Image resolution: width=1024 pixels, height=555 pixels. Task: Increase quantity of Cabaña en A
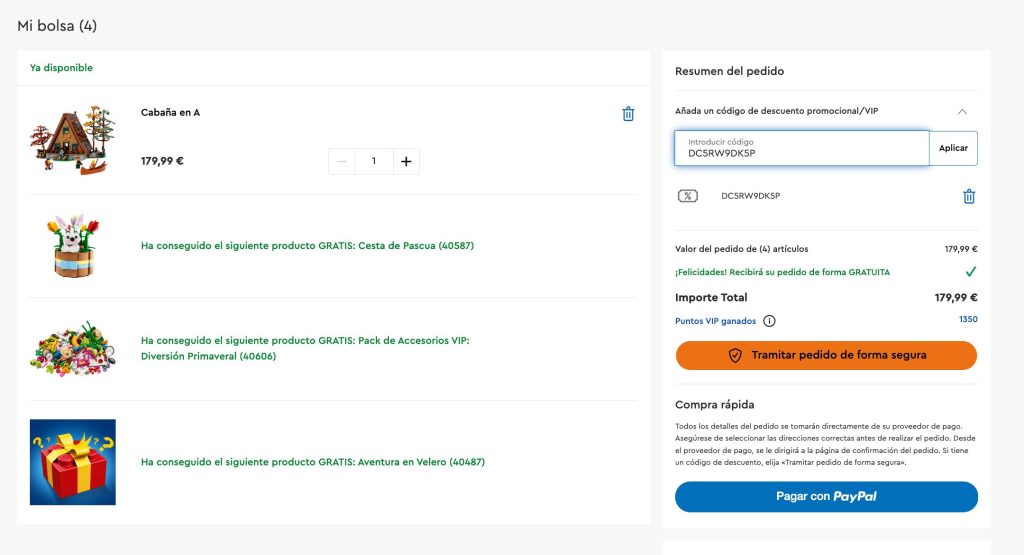406,161
